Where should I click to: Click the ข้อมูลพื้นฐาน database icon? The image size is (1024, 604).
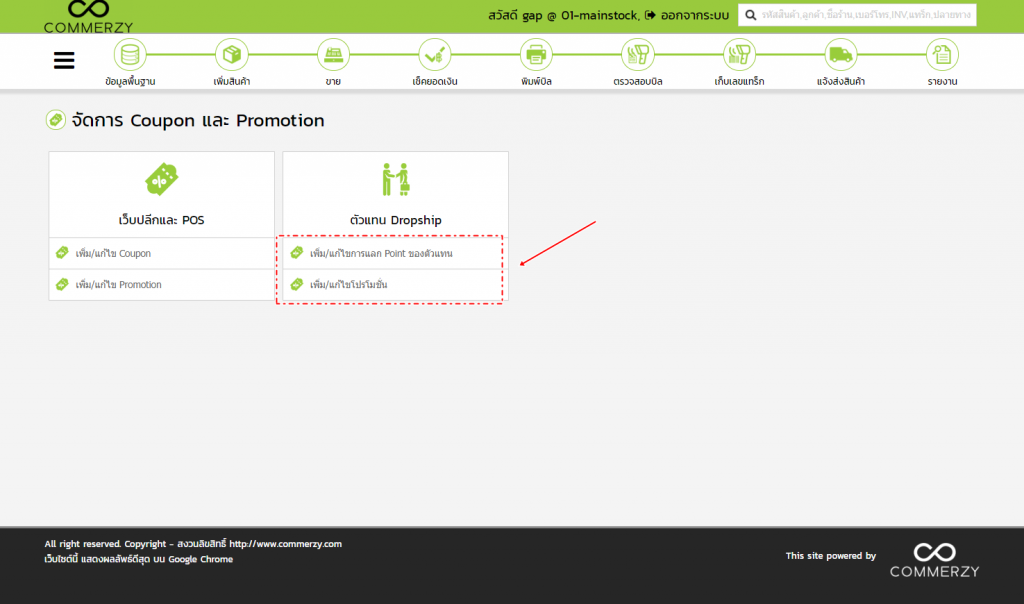tap(130, 54)
